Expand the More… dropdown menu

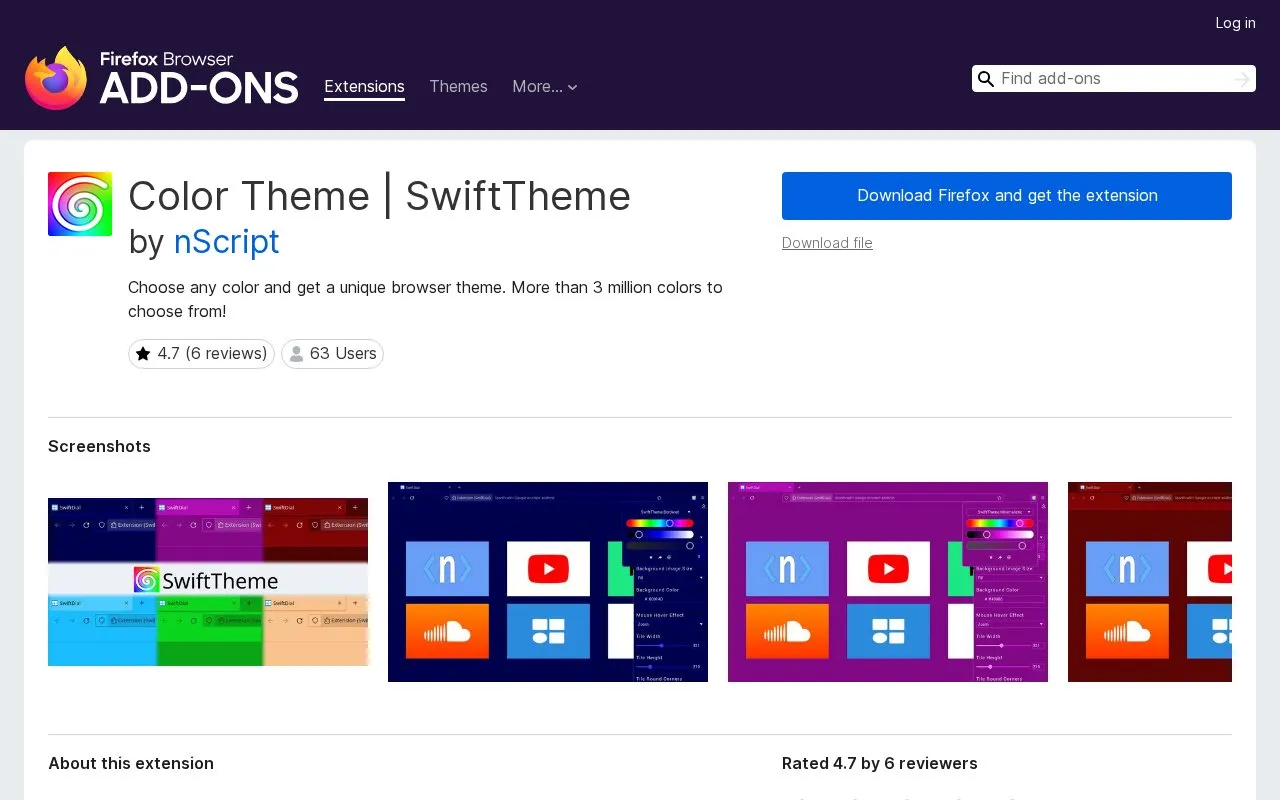545,87
